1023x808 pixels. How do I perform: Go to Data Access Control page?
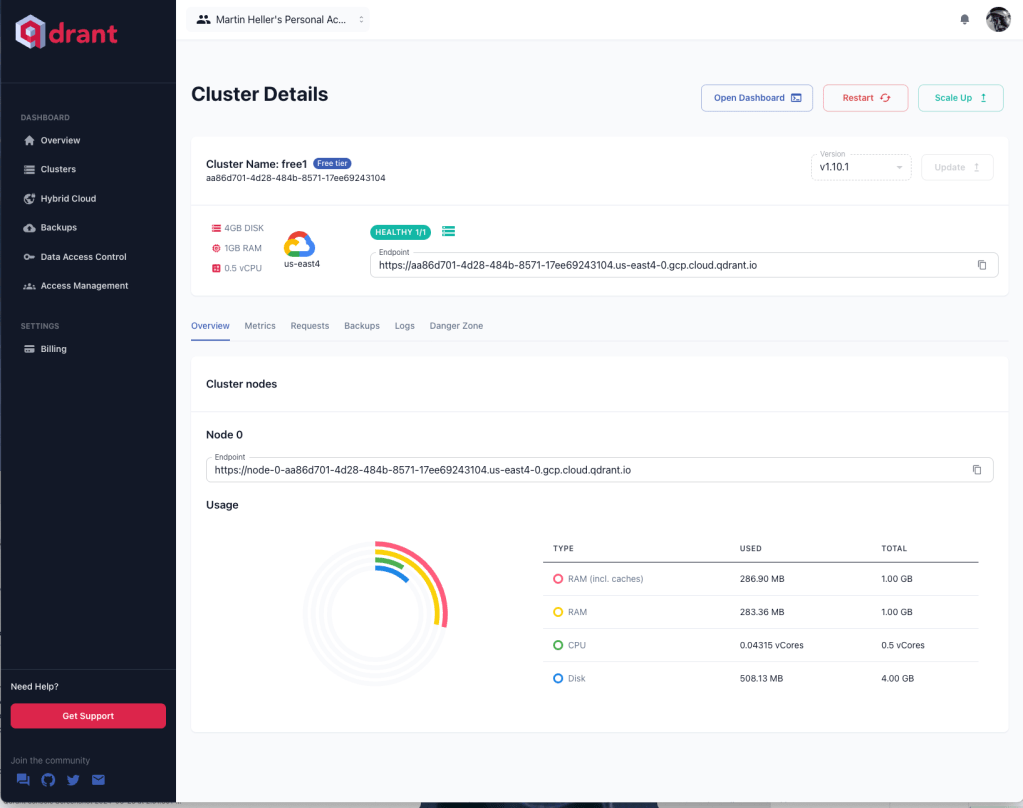point(84,256)
